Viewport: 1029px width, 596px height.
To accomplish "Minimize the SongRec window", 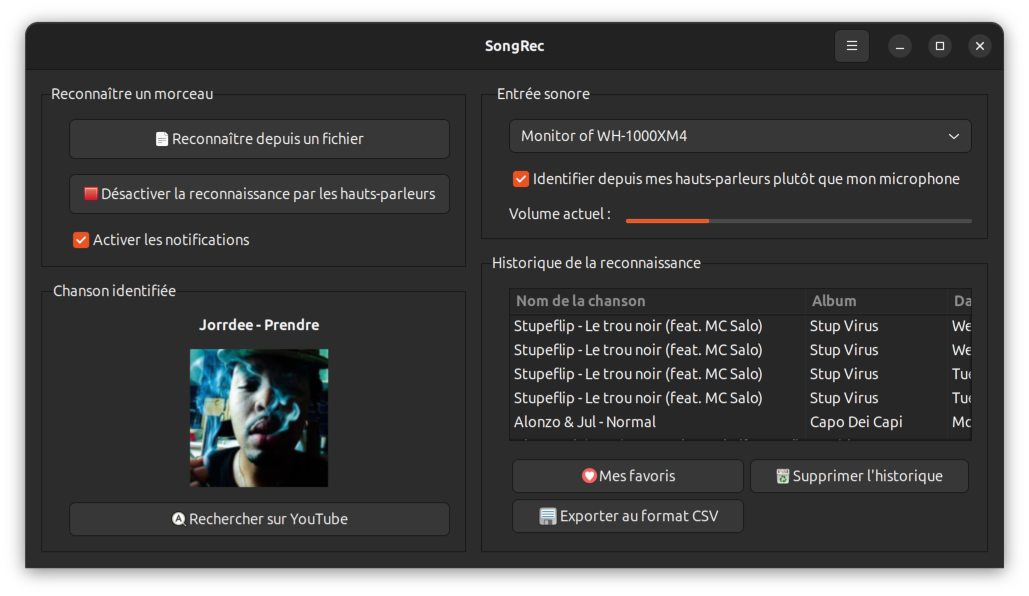I will 900,46.
